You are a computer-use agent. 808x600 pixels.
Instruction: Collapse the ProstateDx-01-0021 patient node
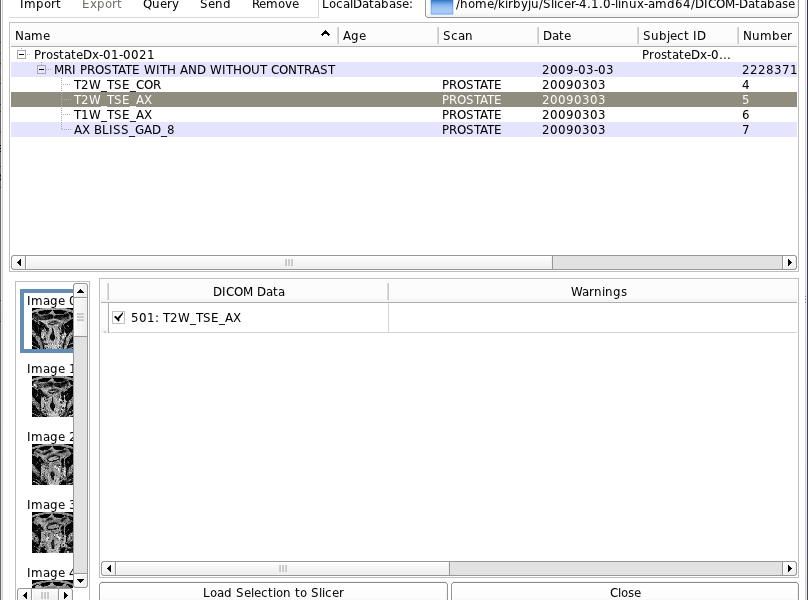(x=21, y=54)
